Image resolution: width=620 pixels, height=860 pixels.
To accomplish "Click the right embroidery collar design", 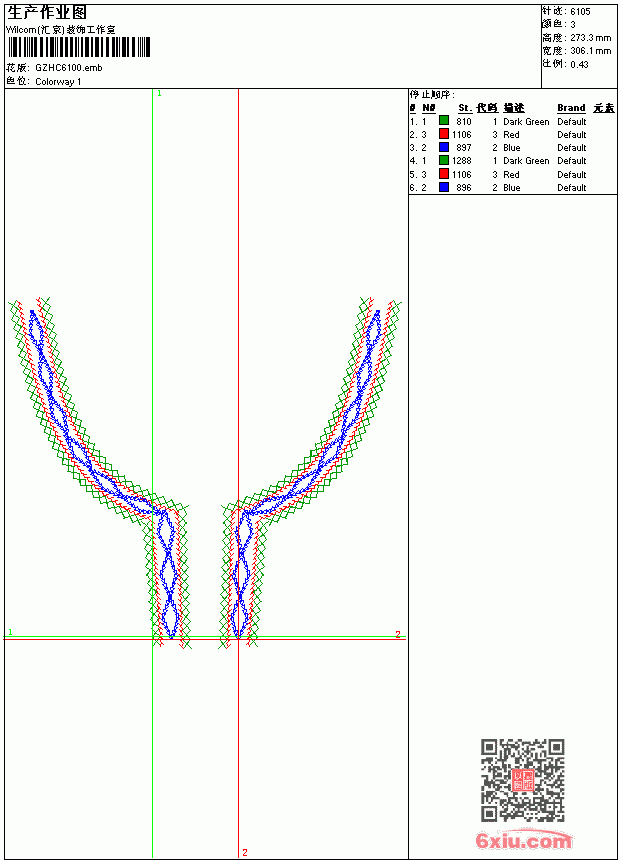I will point(310,473).
